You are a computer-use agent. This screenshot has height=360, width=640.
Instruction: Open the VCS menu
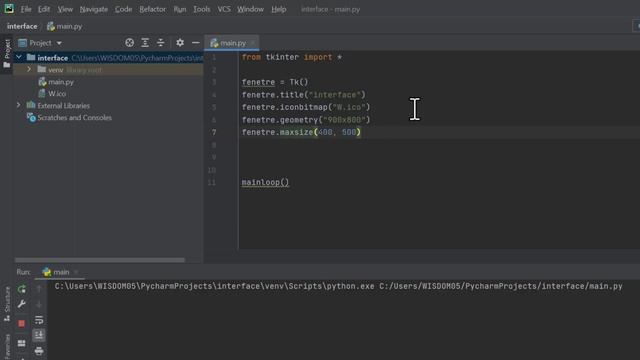coord(224,9)
